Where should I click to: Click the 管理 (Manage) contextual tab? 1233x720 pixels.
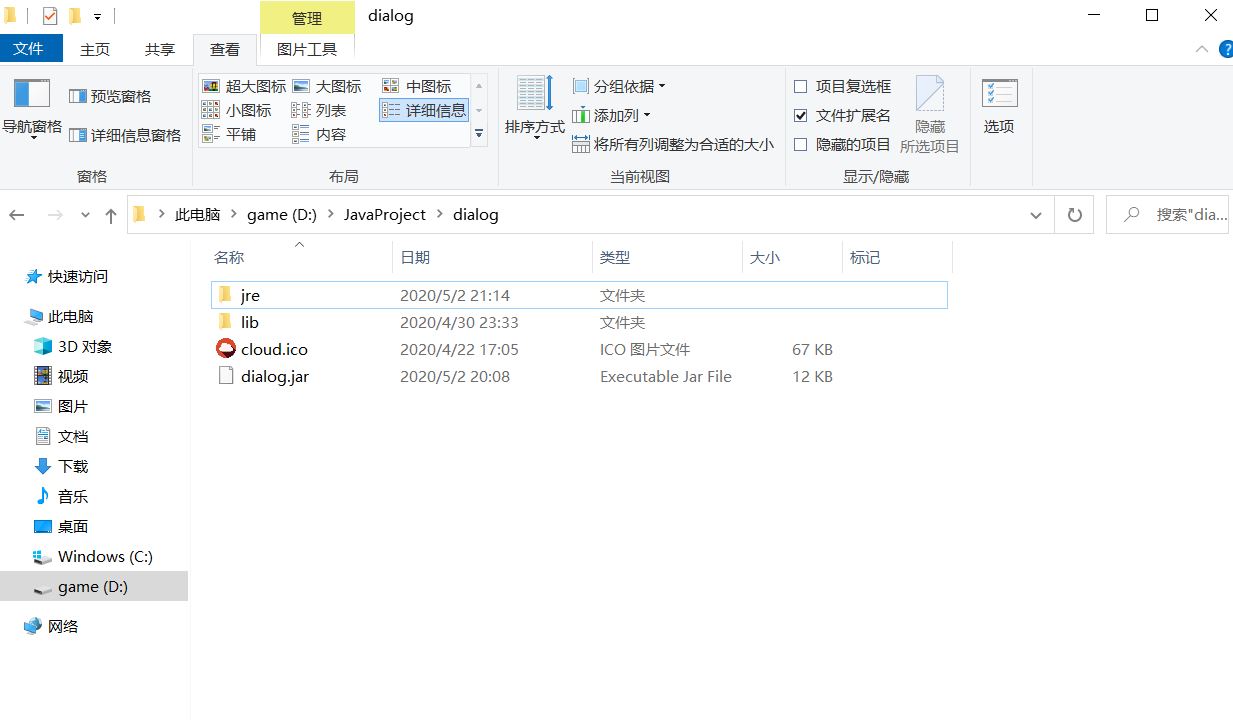pyautogui.click(x=307, y=18)
